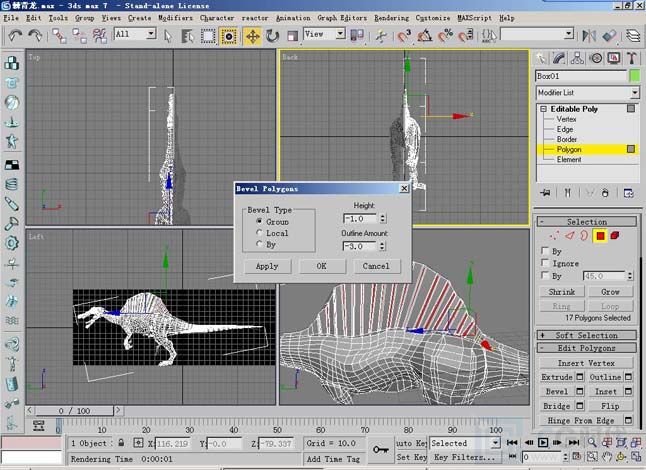This screenshot has width=646, height=470.
Task: Click the green object color swatch
Action: pyautogui.click(x=635, y=76)
